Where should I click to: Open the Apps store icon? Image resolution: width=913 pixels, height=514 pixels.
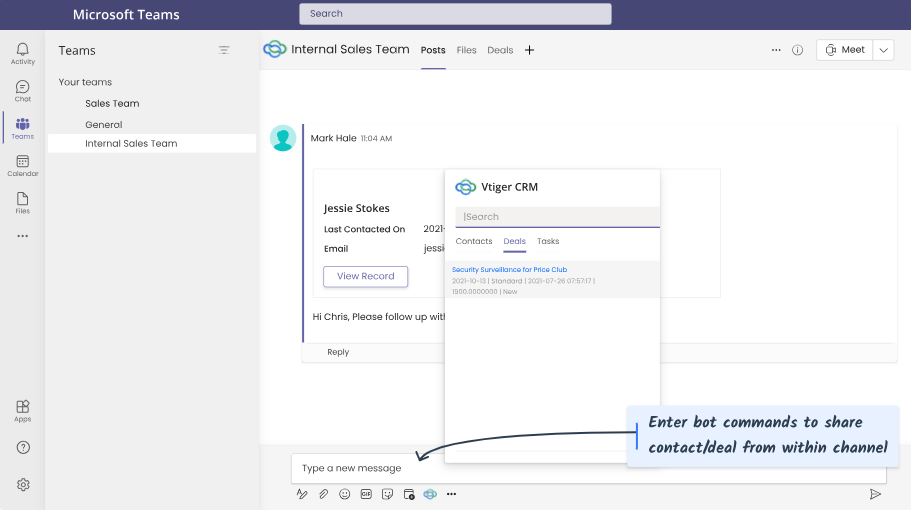tap(23, 411)
